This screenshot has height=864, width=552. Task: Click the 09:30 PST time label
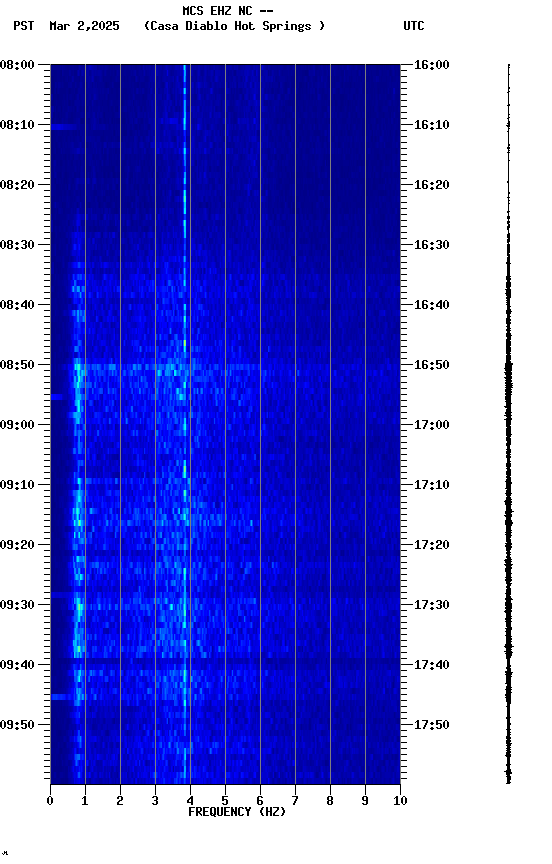[17, 605]
